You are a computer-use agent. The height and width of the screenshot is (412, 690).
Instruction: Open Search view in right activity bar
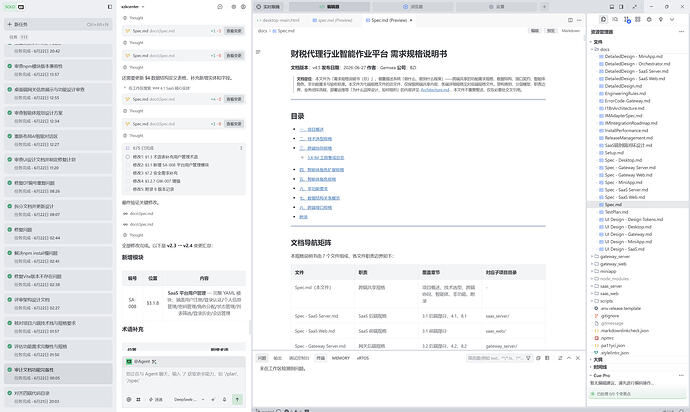tap(615, 19)
